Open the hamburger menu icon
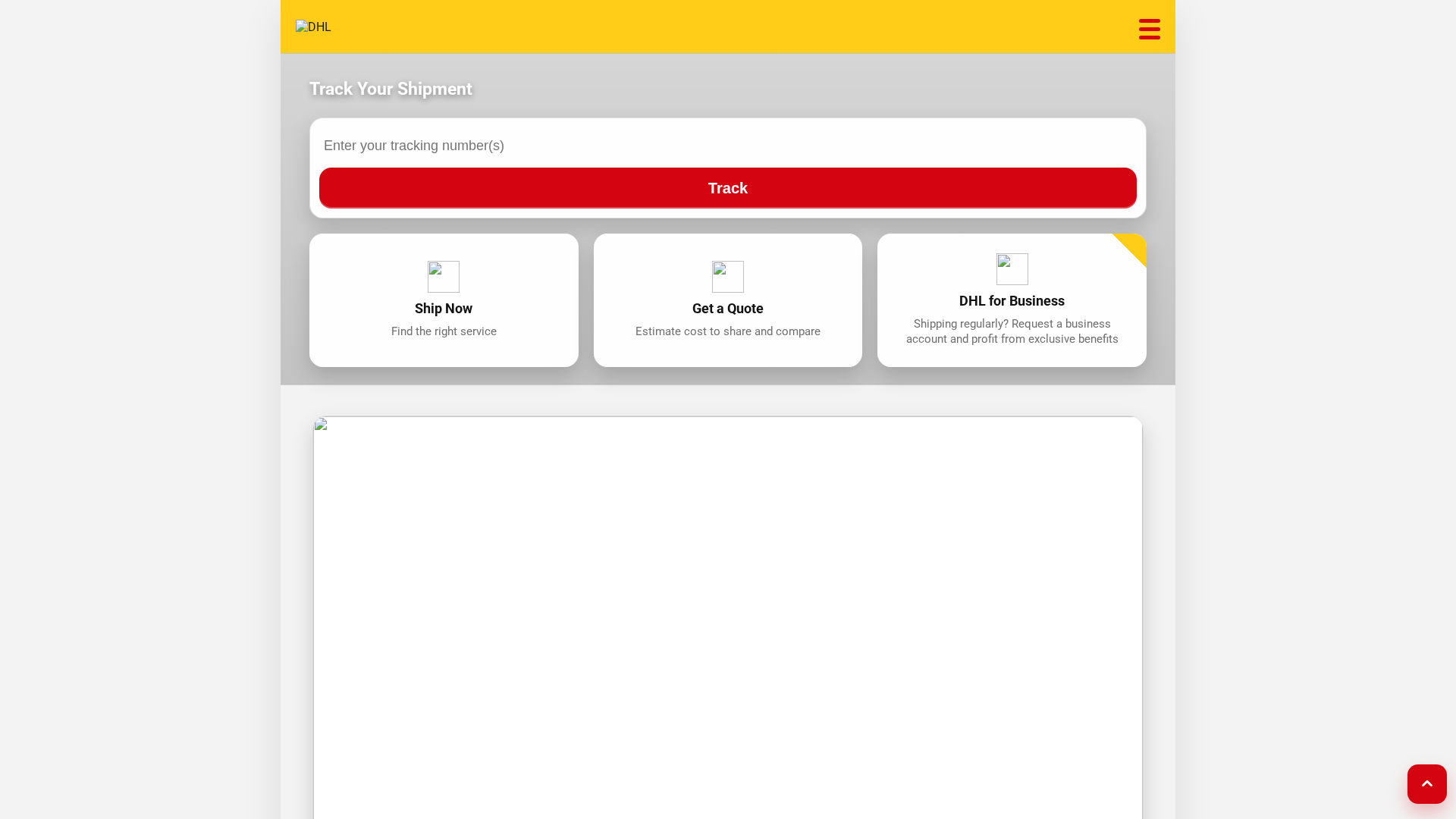1456x819 pixels. click(1149, 29)
